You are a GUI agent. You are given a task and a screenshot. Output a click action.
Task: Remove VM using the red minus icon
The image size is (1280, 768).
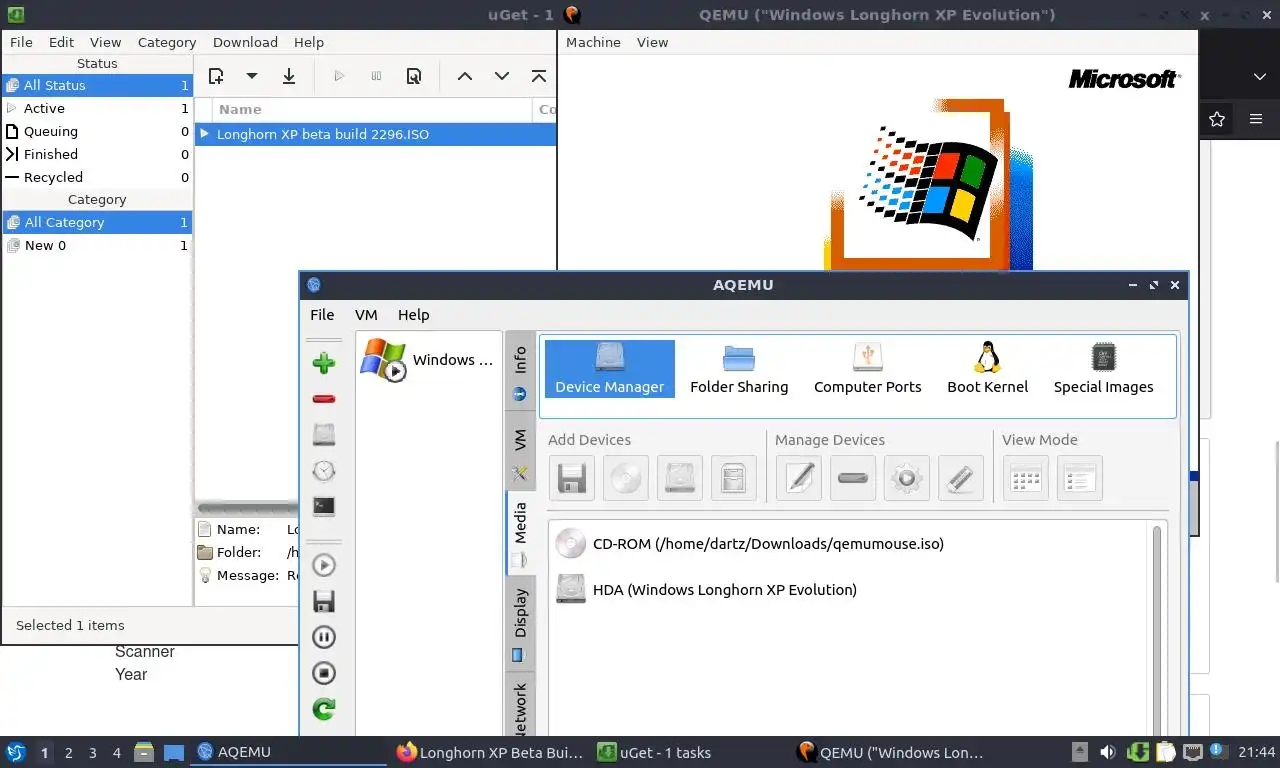pos(323,399)
